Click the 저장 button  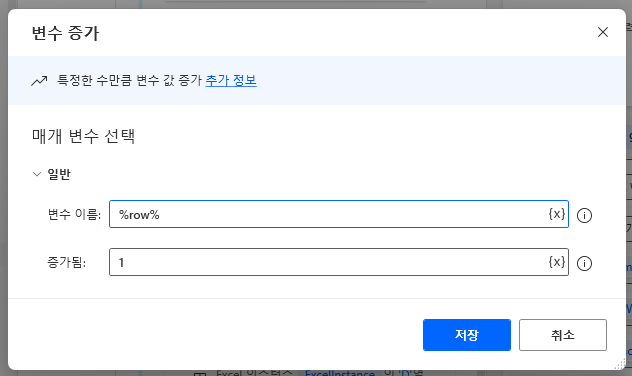[467, 335]
